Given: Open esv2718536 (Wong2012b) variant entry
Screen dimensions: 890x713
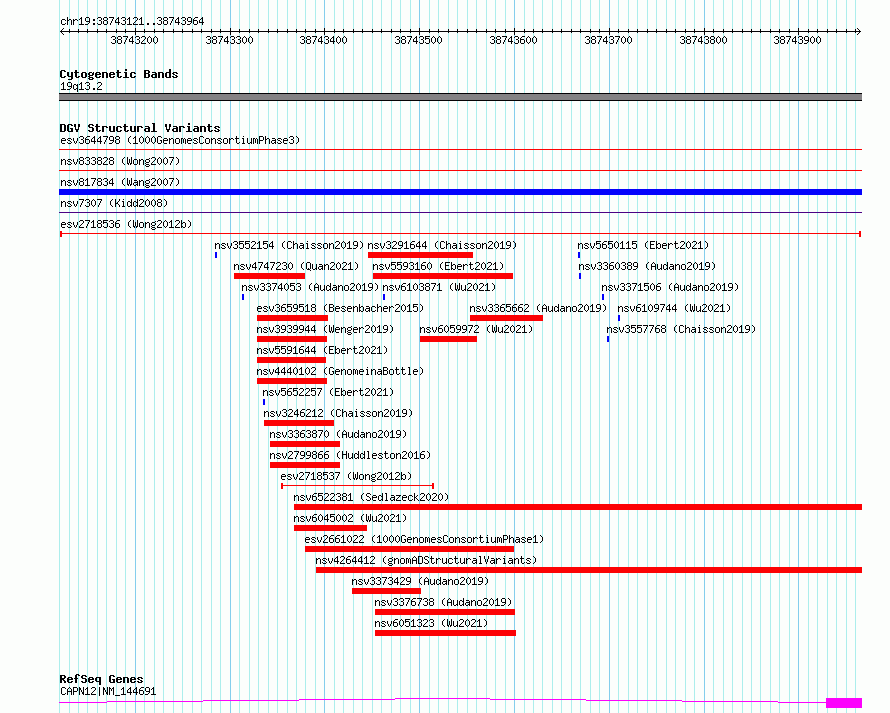Looking at the screenshot, I should 126,224.
